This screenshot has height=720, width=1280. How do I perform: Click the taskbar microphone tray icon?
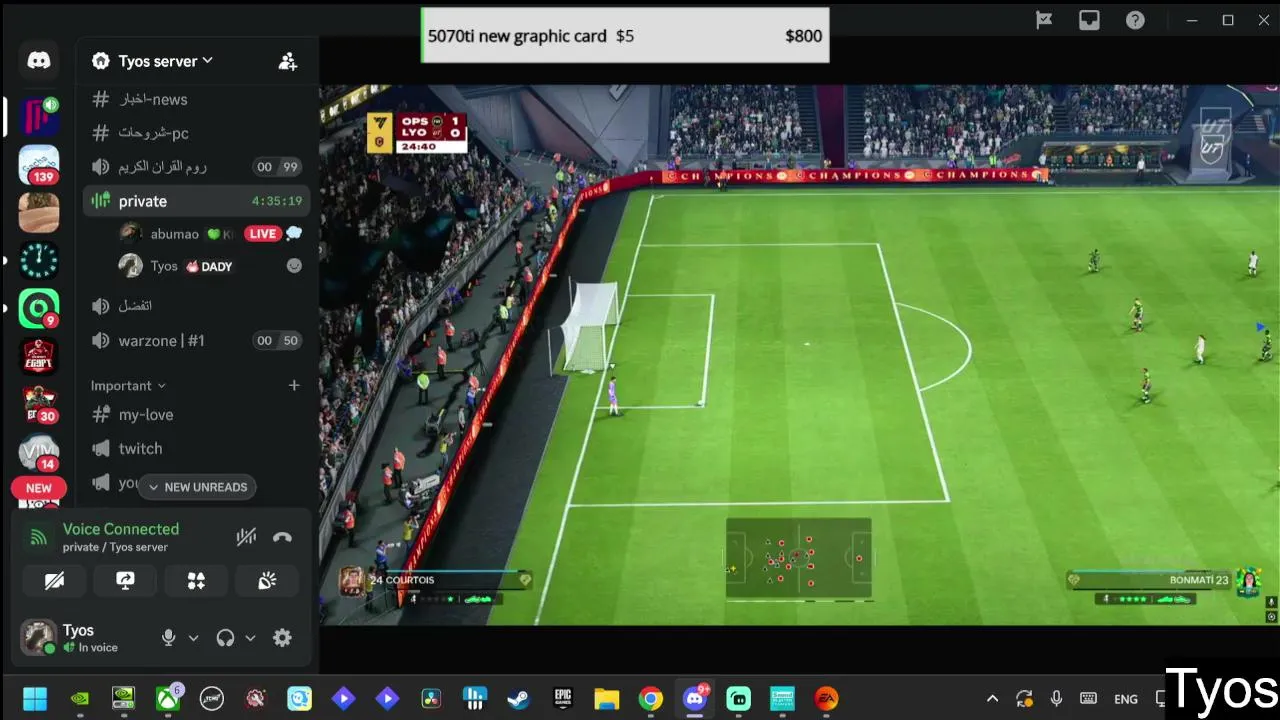(x=1056, y=699)
